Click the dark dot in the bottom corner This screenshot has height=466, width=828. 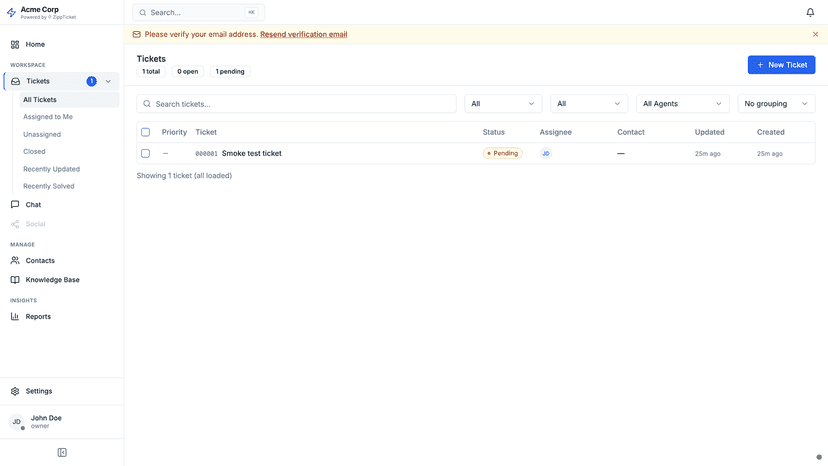[x=819, y=457]
